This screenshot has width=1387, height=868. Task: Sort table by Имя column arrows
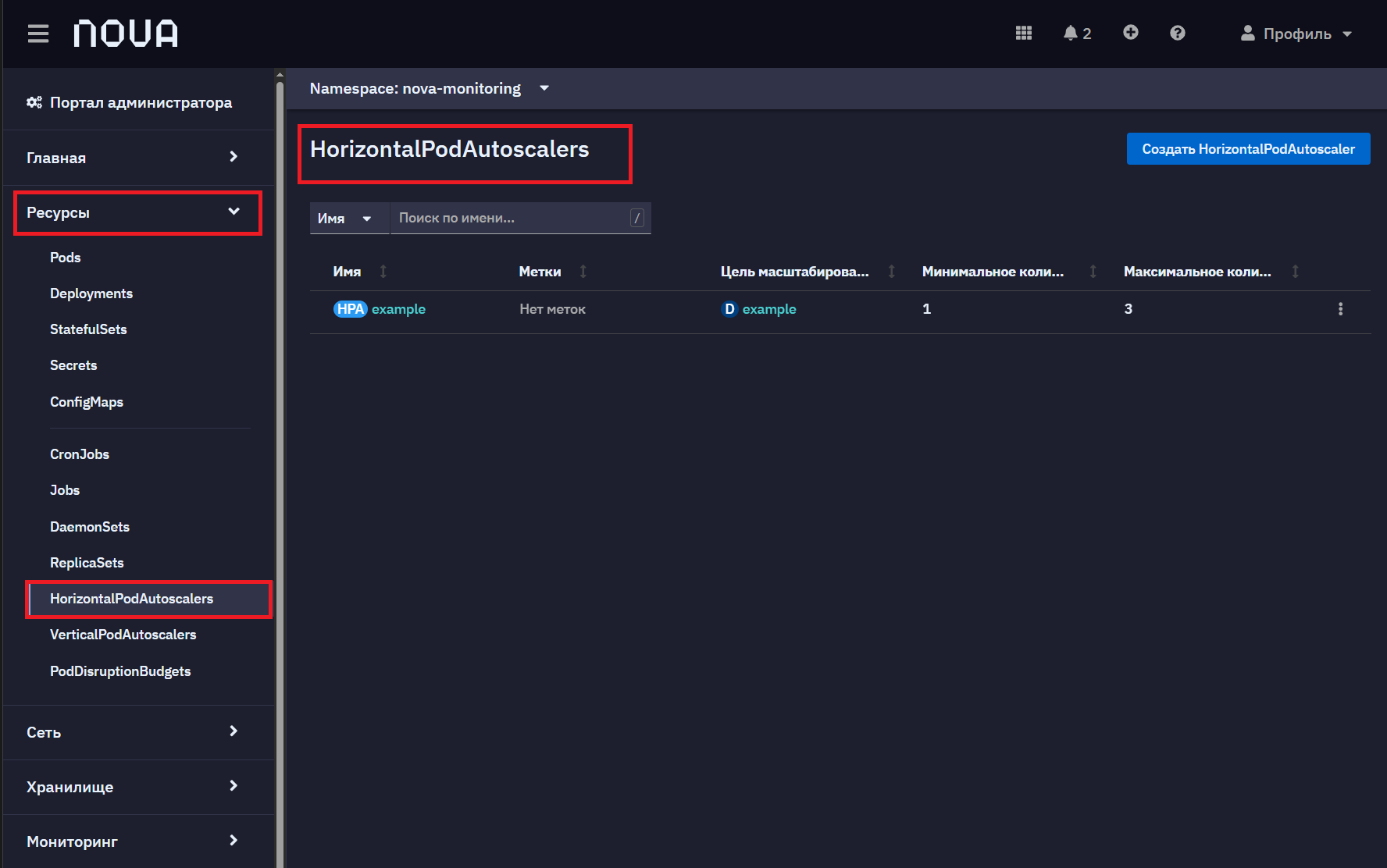coord(383,272)
